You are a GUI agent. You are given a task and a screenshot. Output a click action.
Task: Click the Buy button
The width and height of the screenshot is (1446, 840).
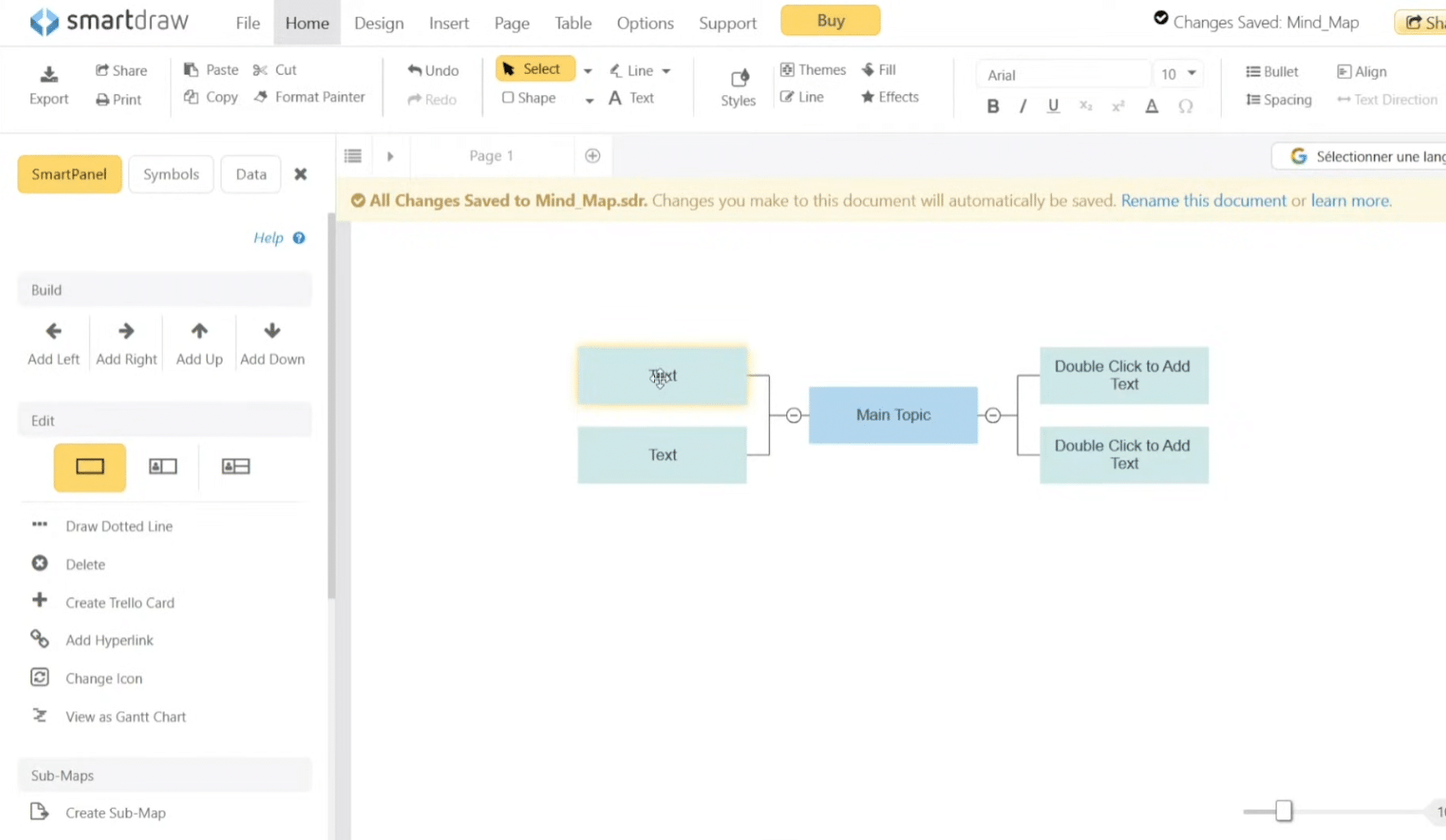(830, 20)
